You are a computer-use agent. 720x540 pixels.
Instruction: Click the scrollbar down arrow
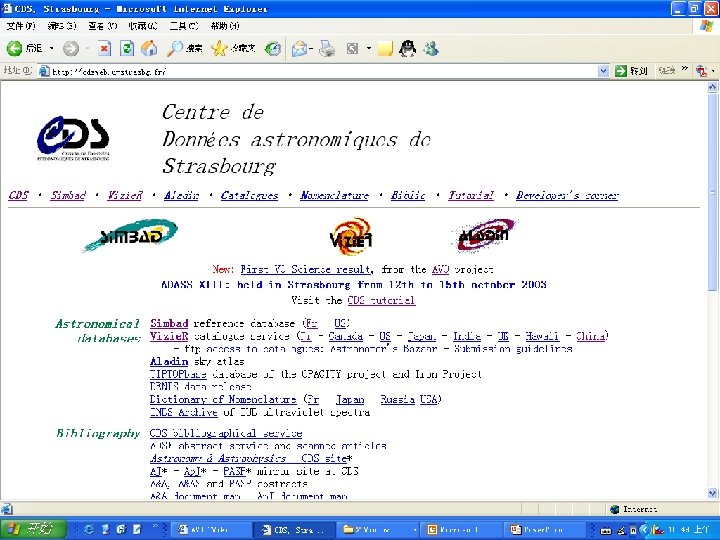(x=712, y=493)
